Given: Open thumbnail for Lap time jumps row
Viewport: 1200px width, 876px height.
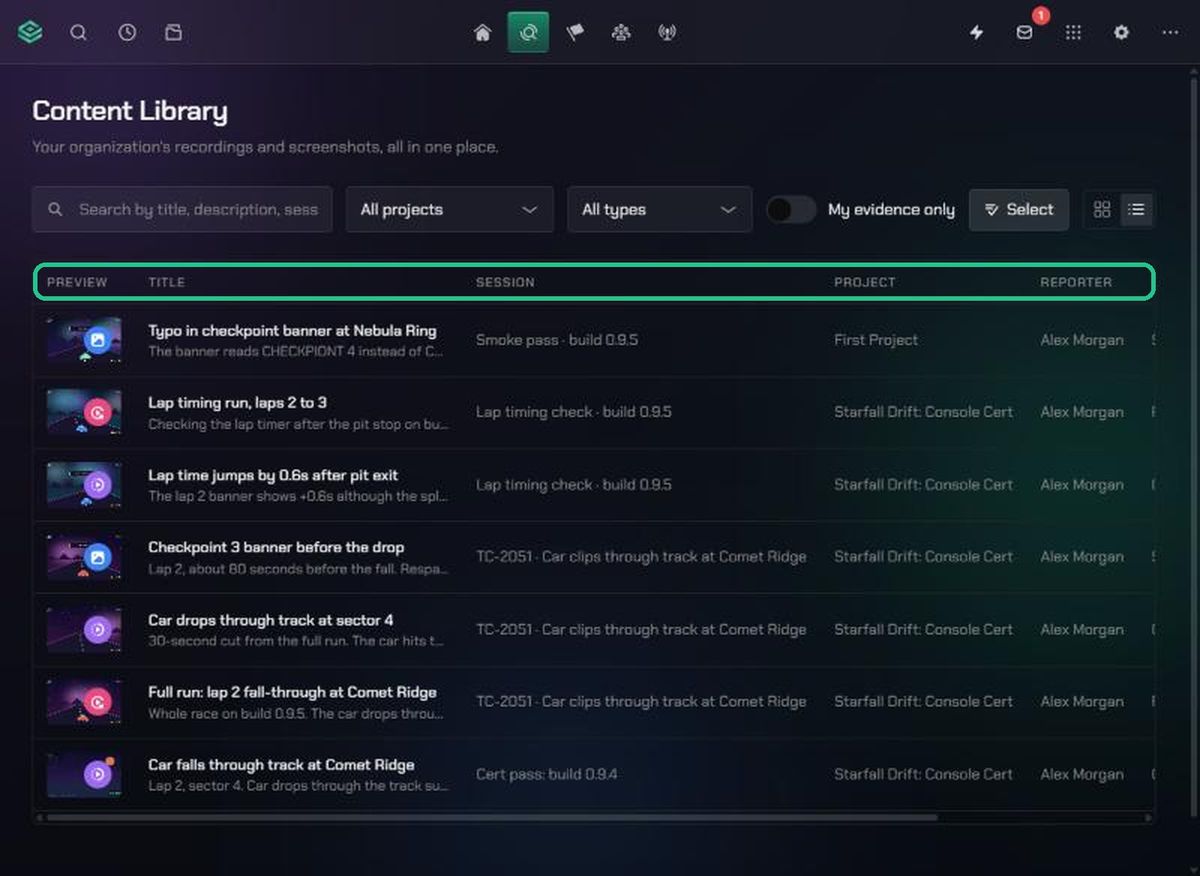Looking at the screenshot, I should [84, 485].
